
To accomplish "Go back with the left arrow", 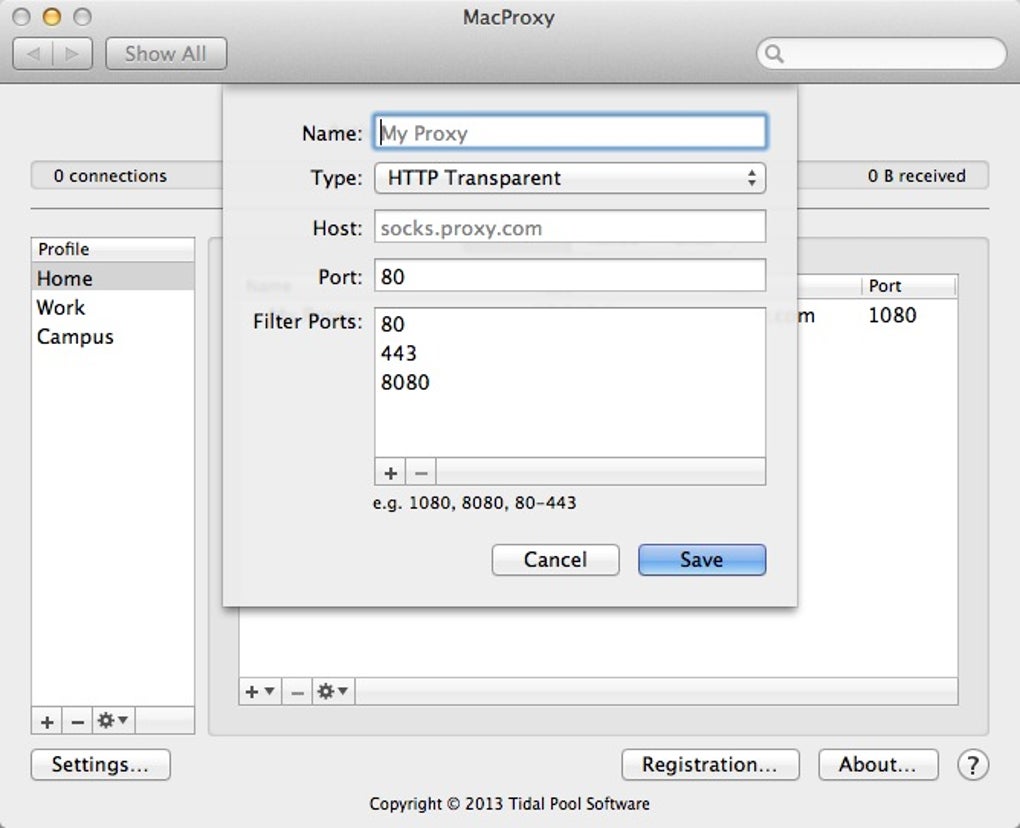I will tap(33, 53).
